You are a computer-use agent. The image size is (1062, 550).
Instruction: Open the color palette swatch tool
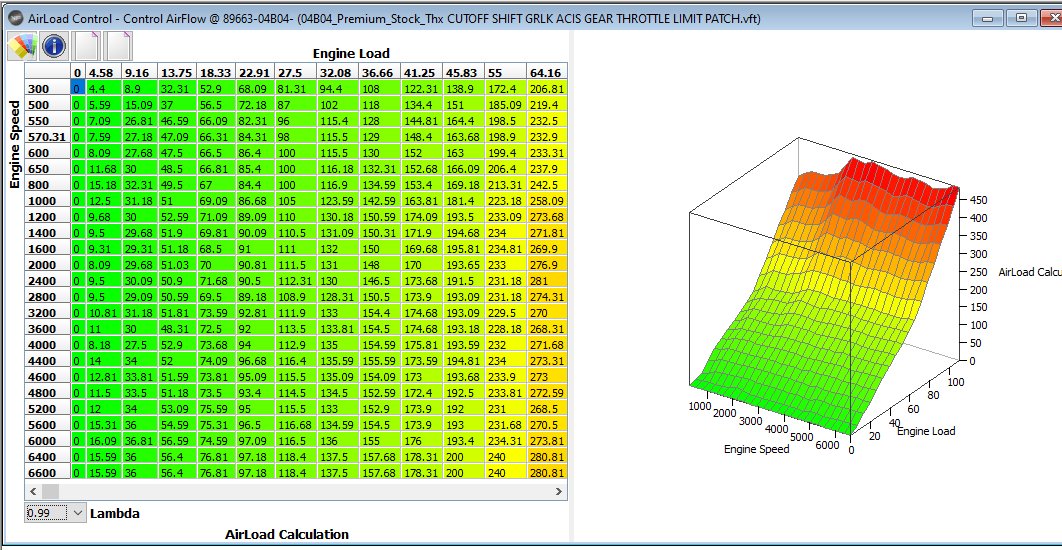point(22,46)
